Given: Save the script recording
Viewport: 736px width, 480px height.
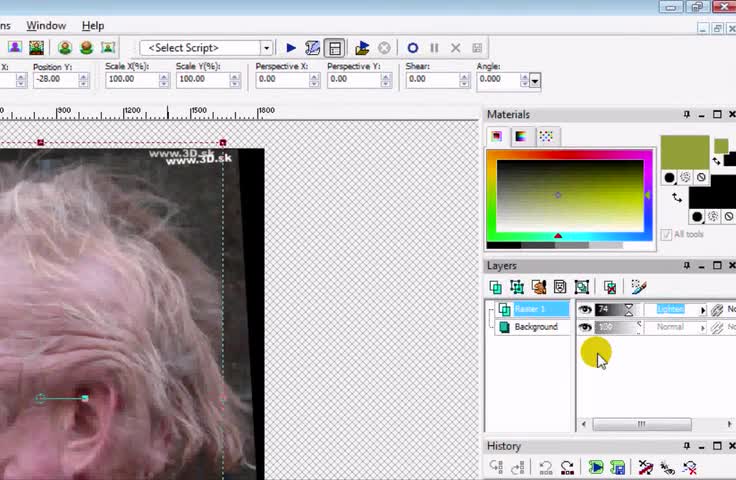Looking at the screenshot, I should 477,48.
